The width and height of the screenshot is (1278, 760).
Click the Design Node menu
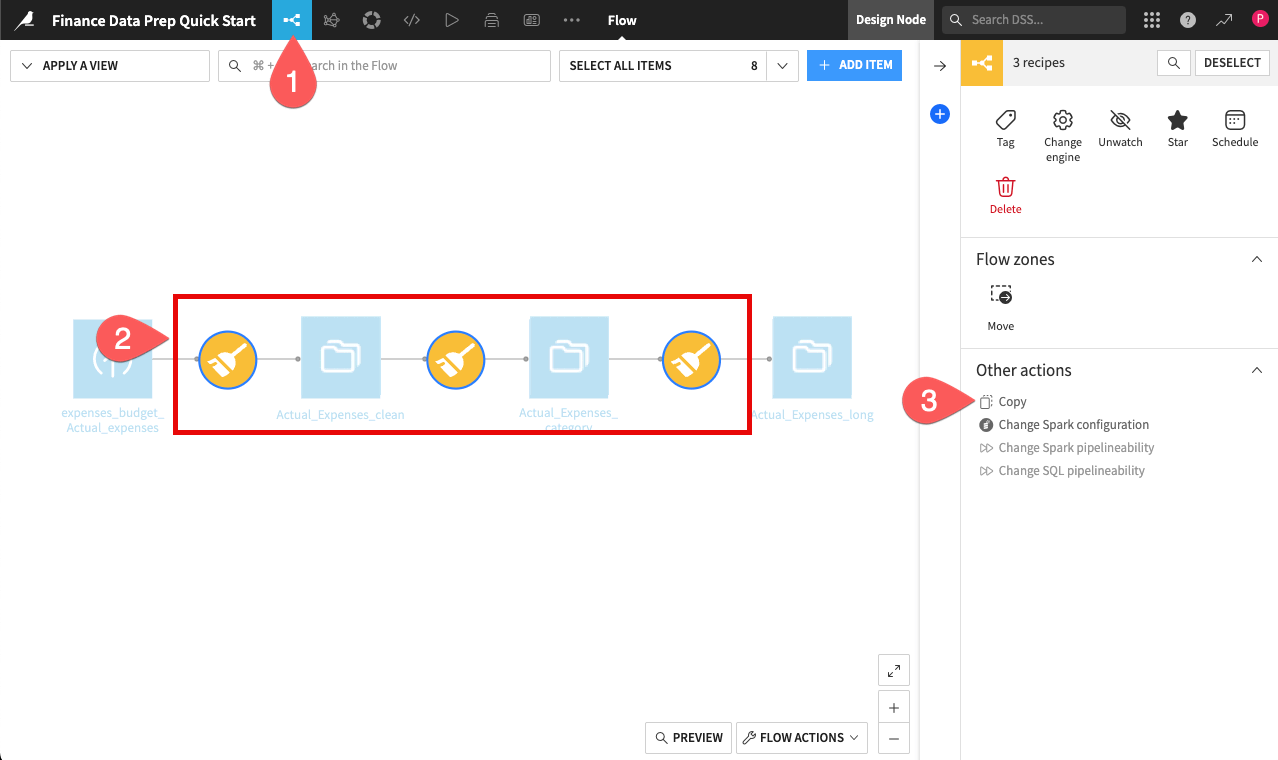point(890,19)
